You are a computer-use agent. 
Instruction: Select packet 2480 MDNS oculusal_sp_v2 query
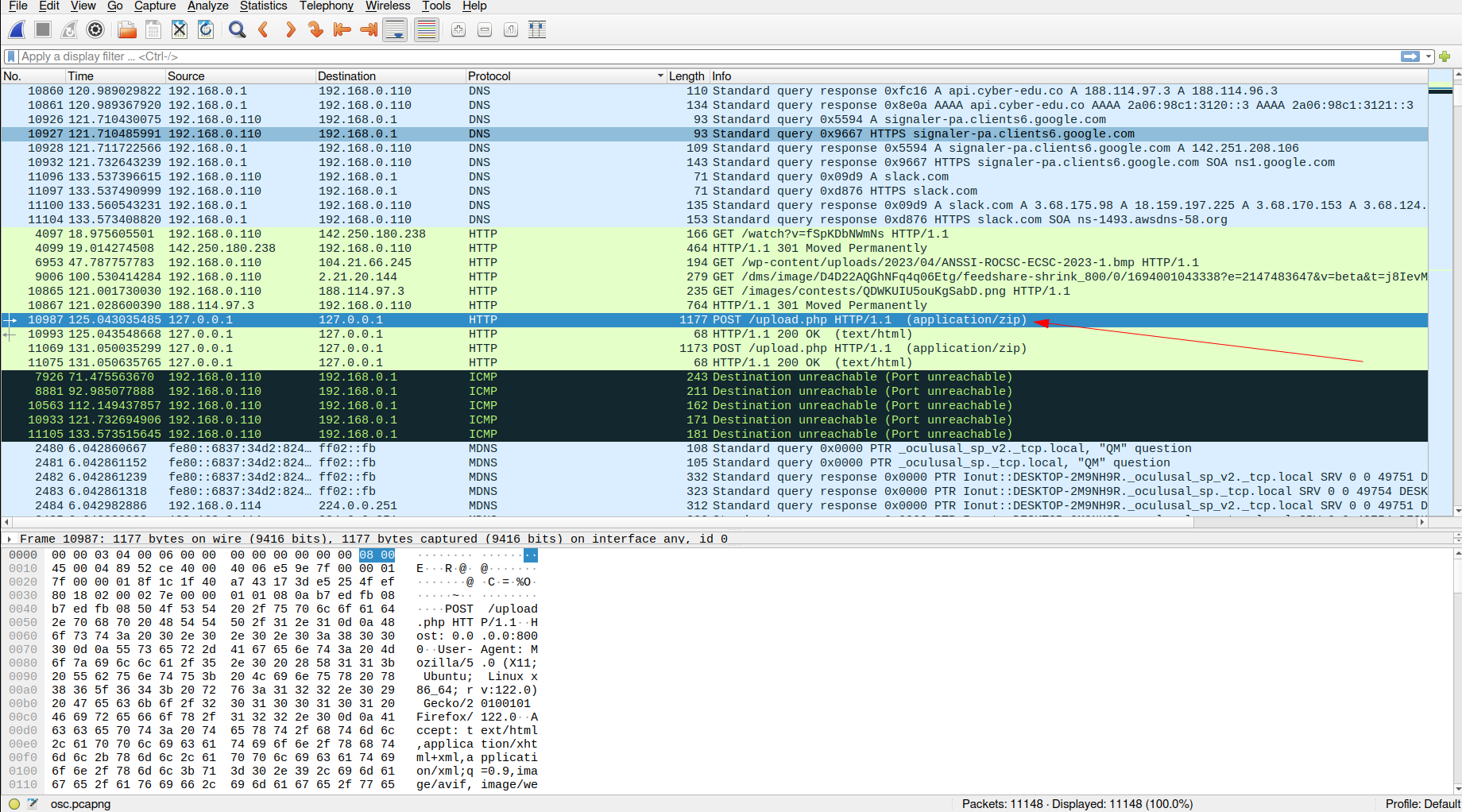click(714, 448)
